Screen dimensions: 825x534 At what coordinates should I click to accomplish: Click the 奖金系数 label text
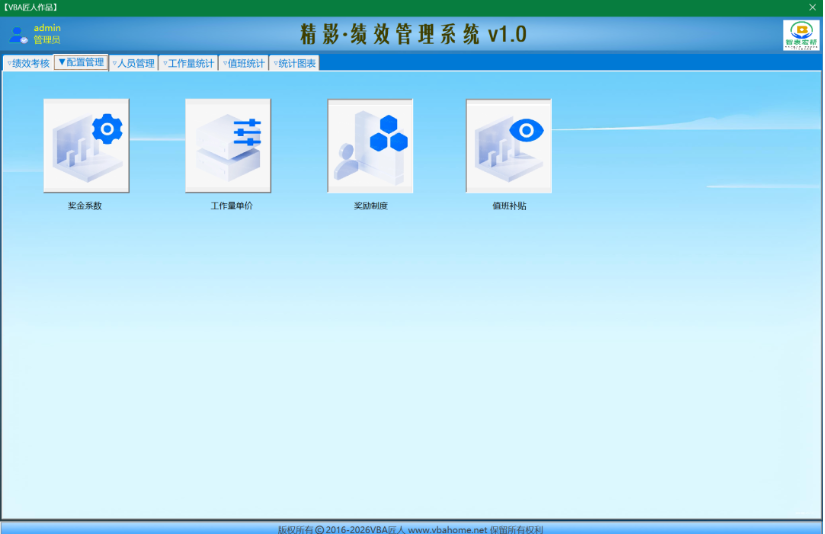point(85,206)
